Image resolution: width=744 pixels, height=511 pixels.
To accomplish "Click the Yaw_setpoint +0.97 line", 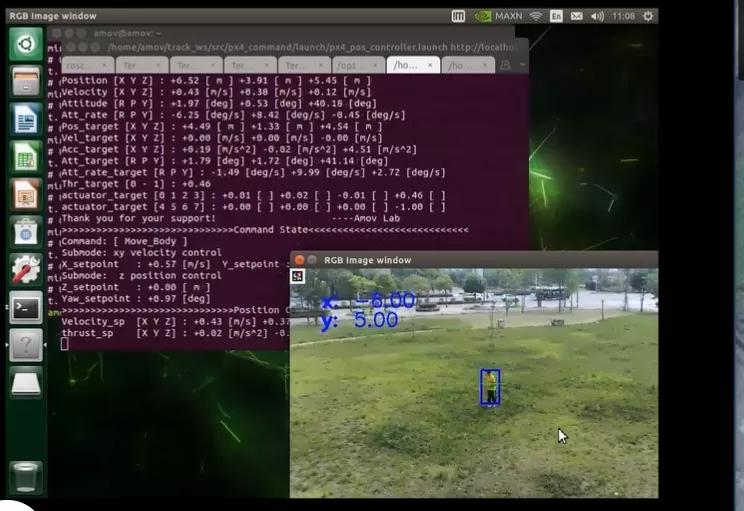I will tap(136, 298).
